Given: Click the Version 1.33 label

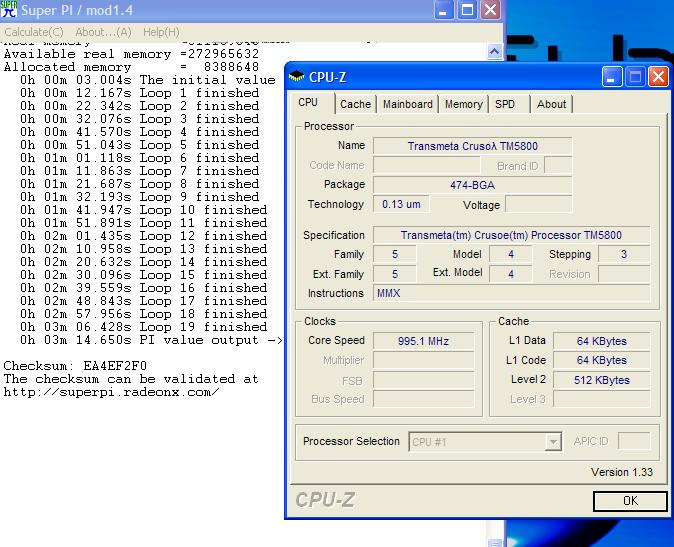Looking at the screenshot, I should click(622, 472).
